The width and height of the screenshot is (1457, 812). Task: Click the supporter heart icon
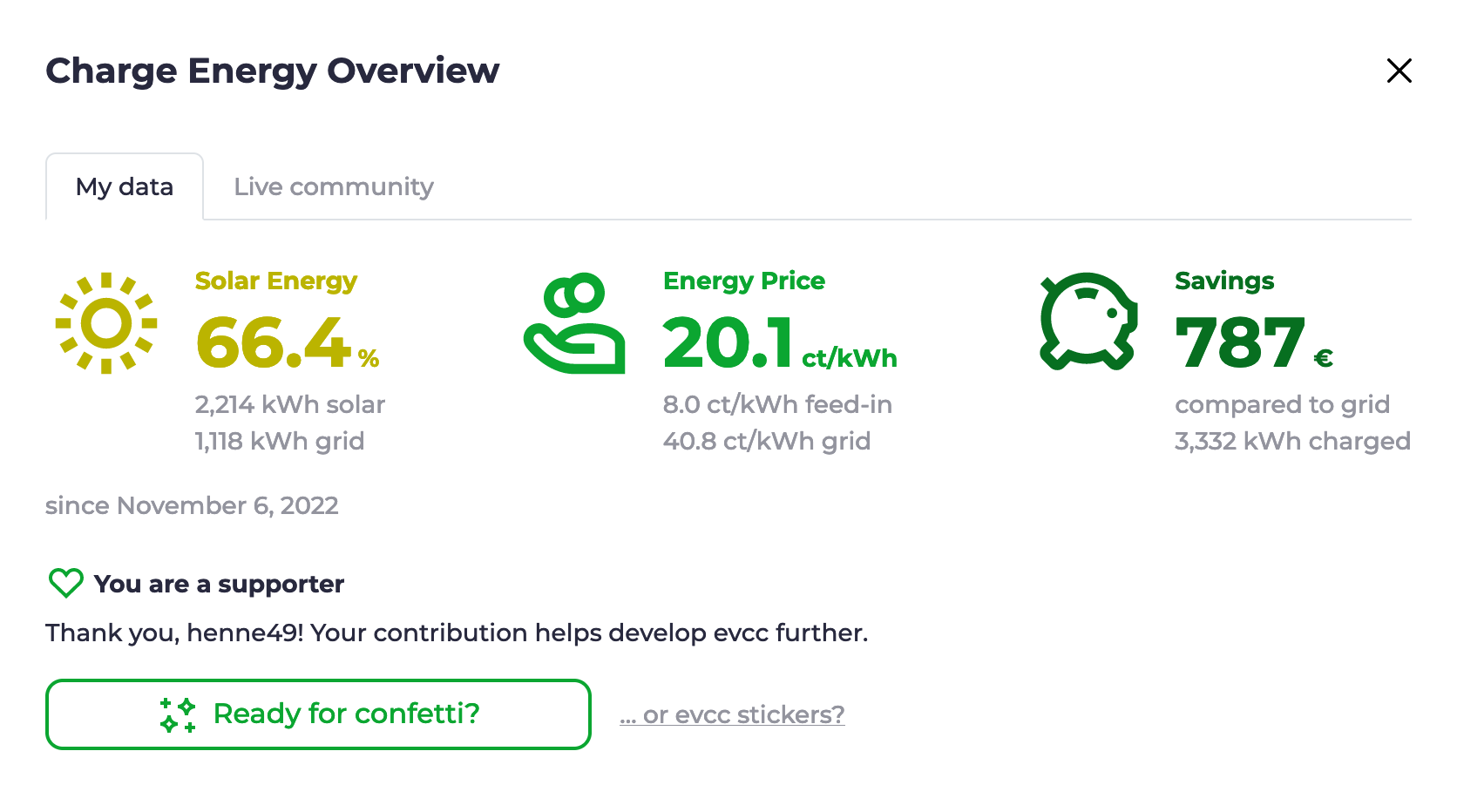tap(65, 582)
